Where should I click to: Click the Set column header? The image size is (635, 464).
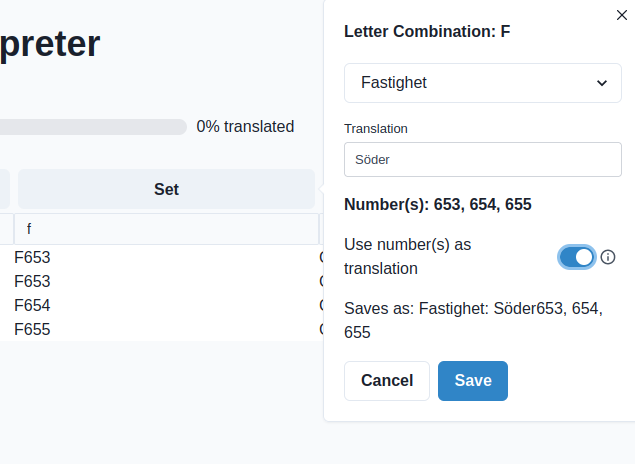pyautogui.click(x=166, y=189)
